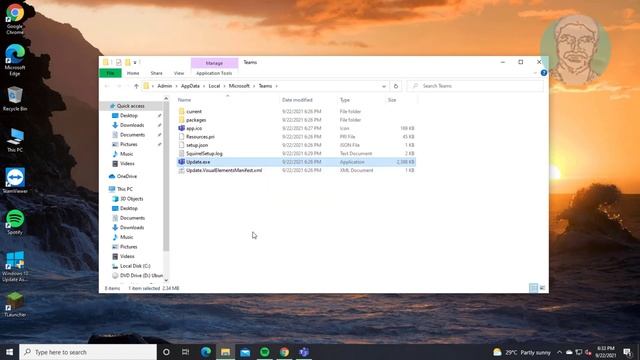Open DVD Drive (D:) in sidebar
The image size is (640, 360).
141,276
